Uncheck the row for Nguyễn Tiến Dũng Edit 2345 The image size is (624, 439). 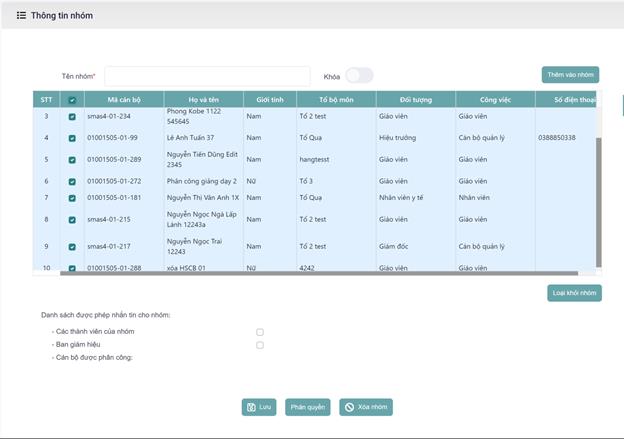[x=71, y=160]
